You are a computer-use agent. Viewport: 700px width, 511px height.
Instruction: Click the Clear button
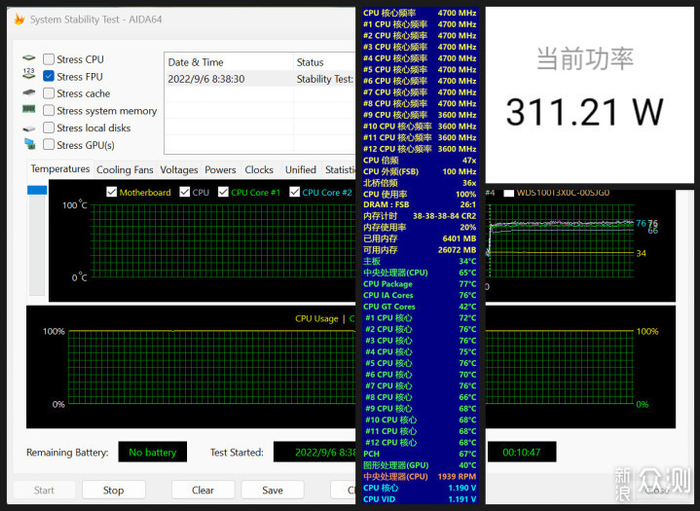coord(203,490)
